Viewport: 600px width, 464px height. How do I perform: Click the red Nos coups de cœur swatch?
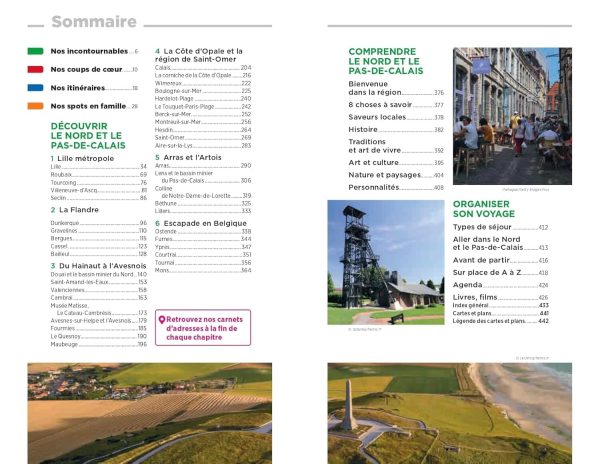35,70
